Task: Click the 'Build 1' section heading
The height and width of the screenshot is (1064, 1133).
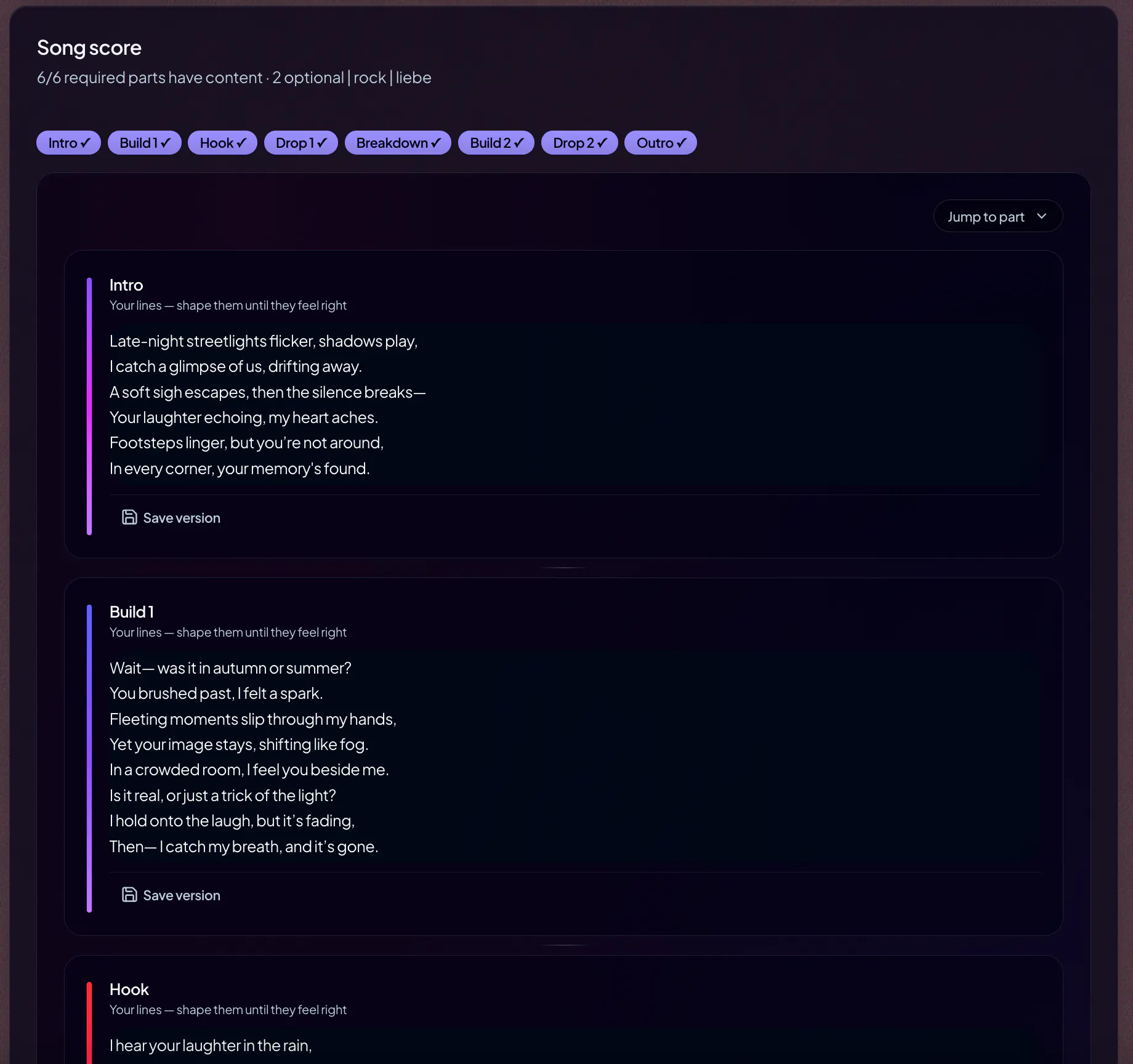Action: click(132, 612)
